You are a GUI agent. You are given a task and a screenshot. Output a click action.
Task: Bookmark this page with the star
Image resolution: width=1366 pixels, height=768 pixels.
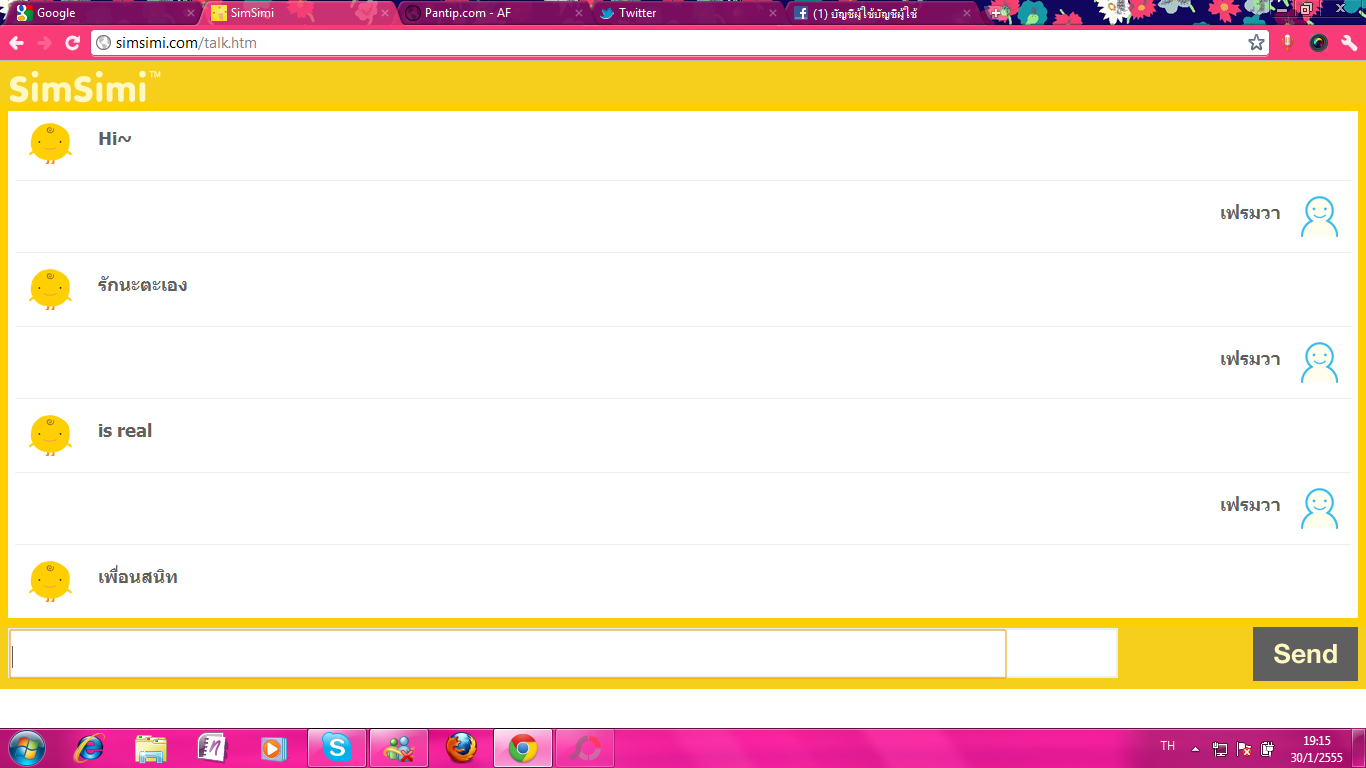coord(1256,43)
